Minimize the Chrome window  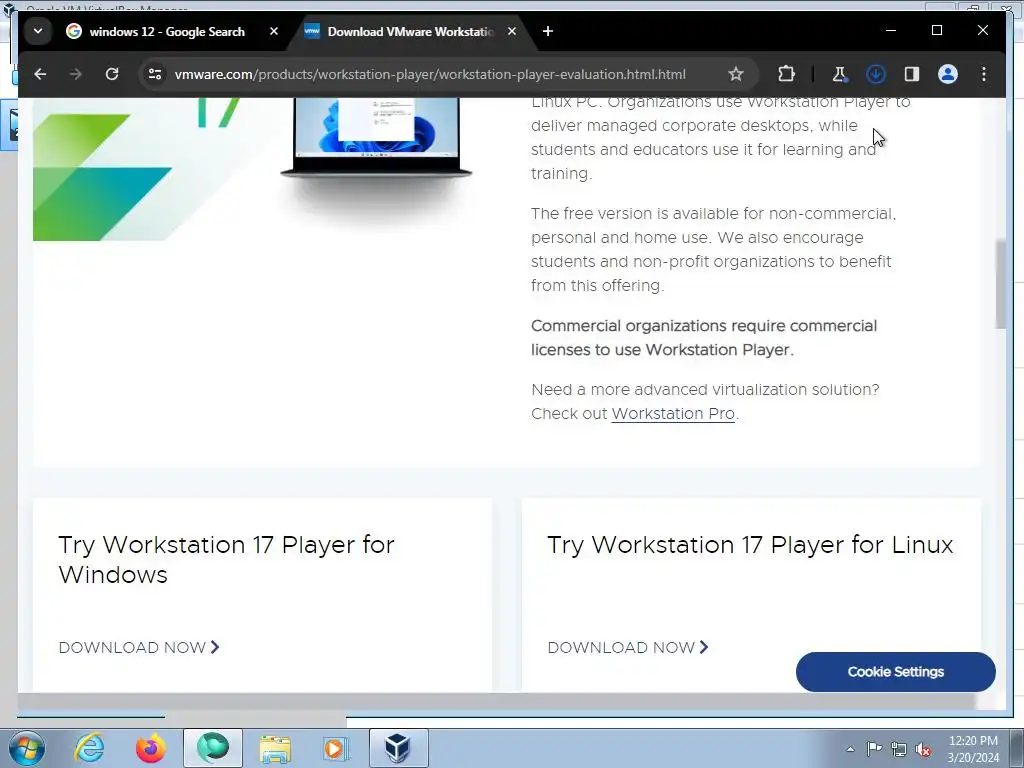pos(891,31)
